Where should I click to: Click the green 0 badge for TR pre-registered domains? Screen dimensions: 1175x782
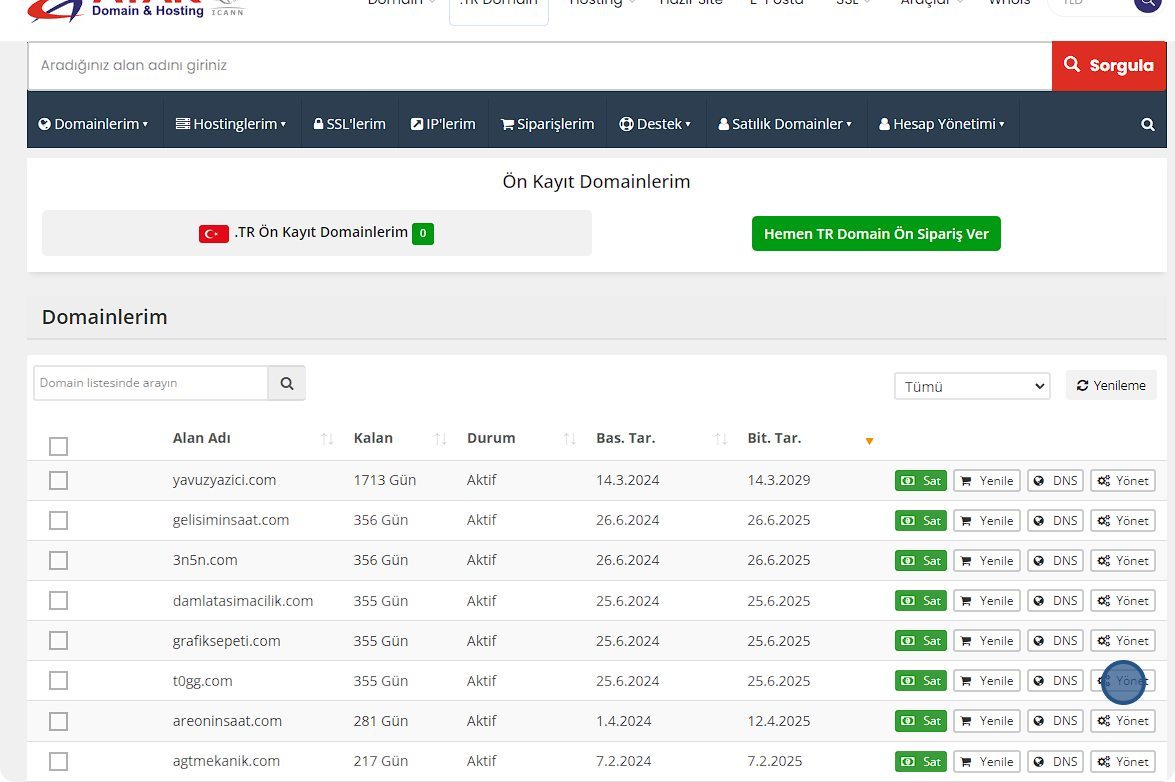(423, 234)
